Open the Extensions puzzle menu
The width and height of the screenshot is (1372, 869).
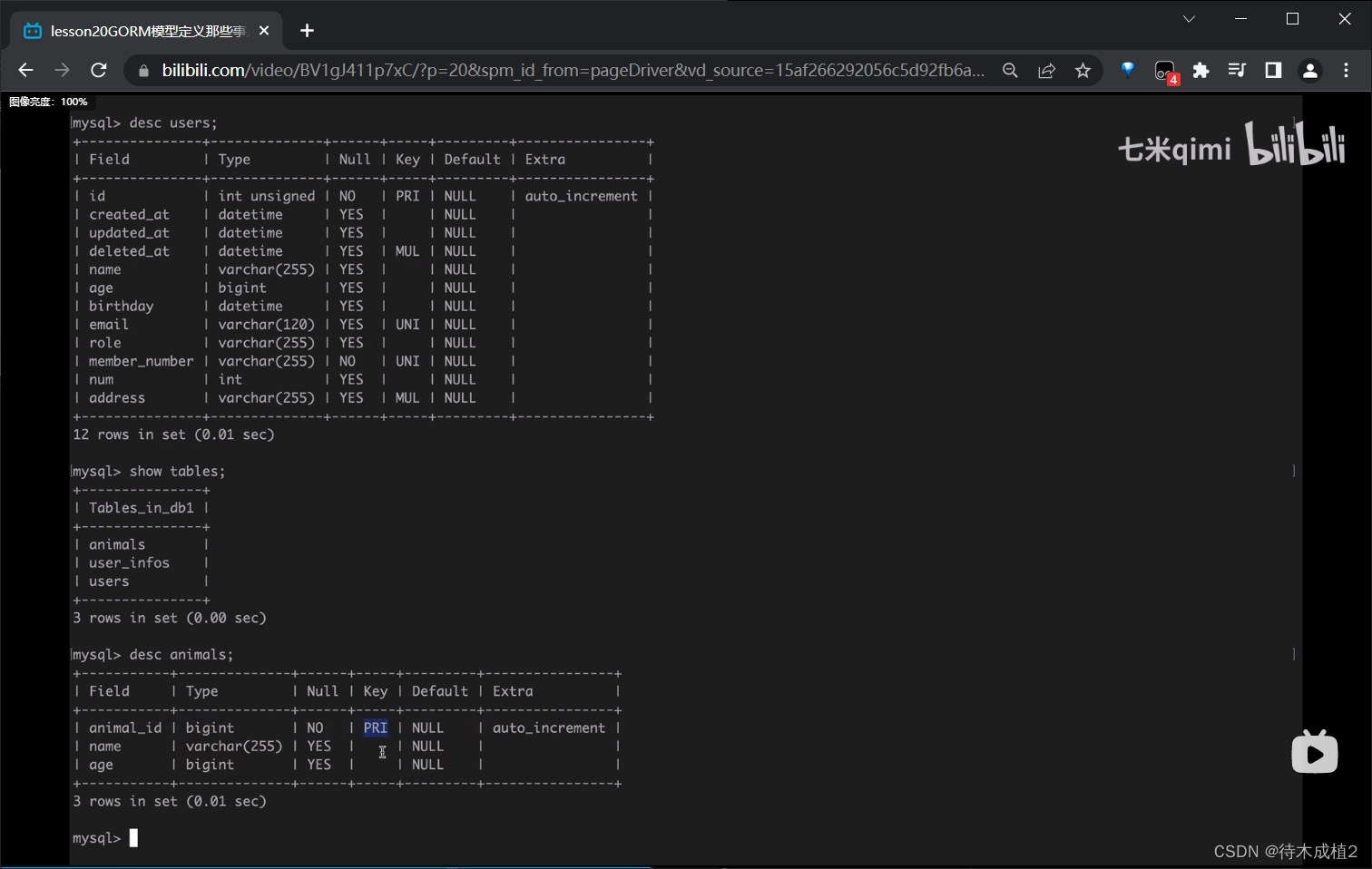(1200, 71)
